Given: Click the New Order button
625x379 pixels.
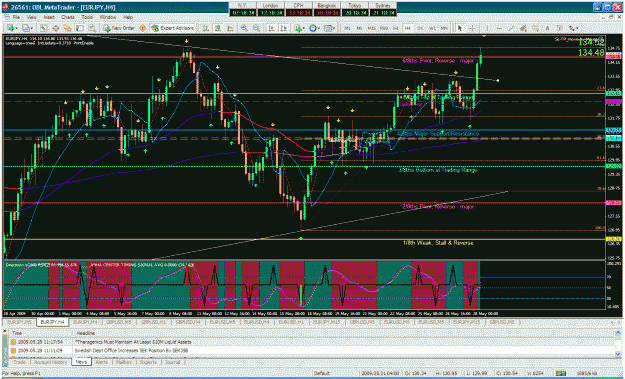Looking at the screenshot, I should (119, 28).
